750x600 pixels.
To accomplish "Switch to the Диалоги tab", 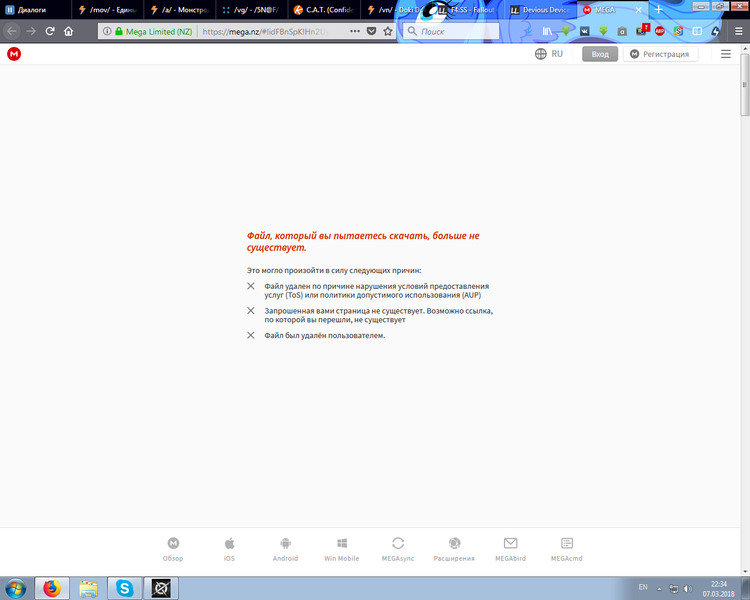I will pos(36,10).
